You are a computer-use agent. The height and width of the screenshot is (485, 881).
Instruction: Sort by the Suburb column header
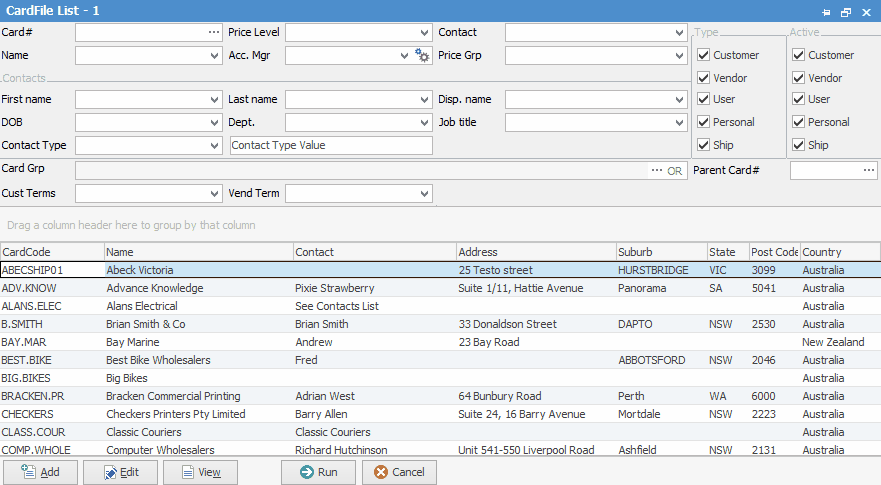pos(661,252)
